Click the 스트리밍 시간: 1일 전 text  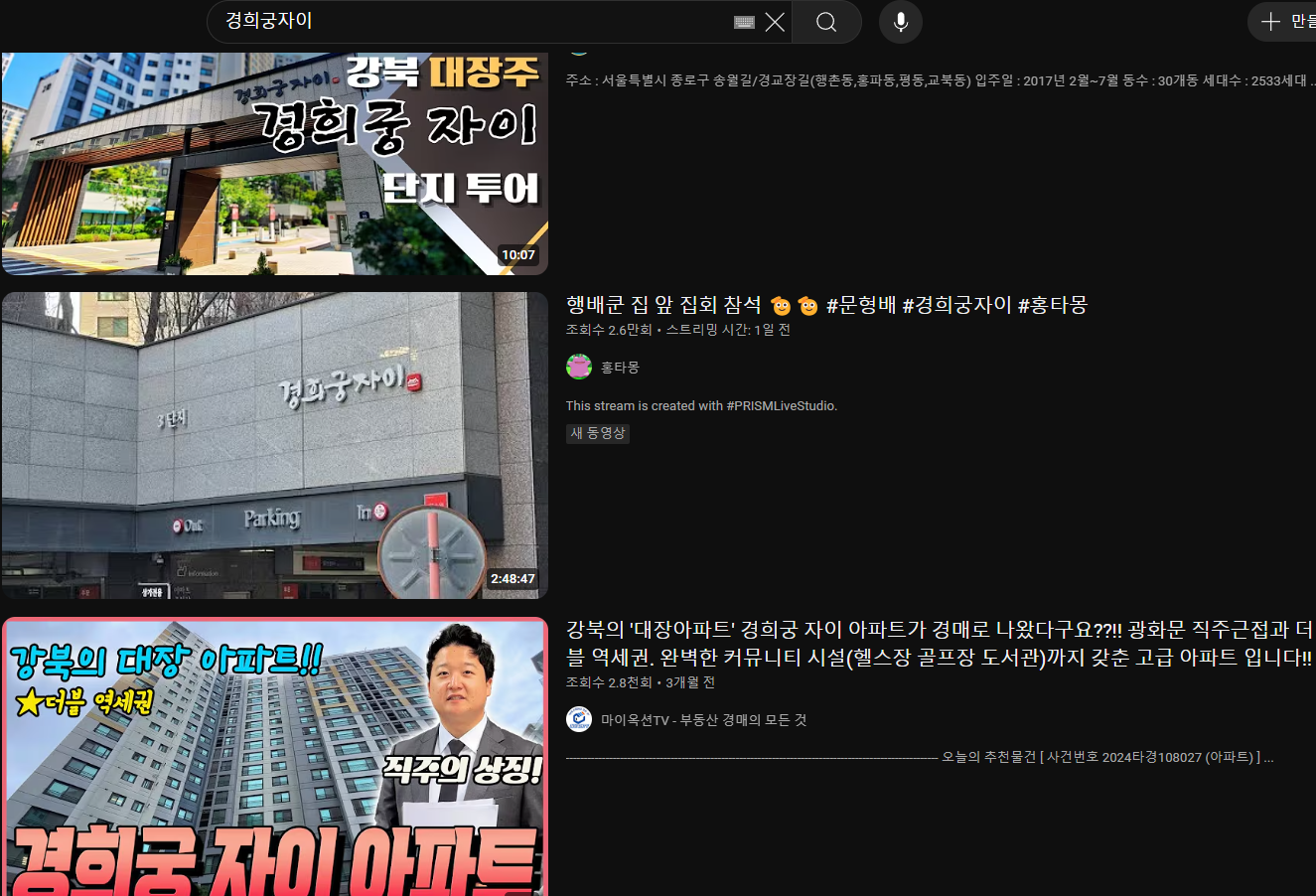[728, 330]
